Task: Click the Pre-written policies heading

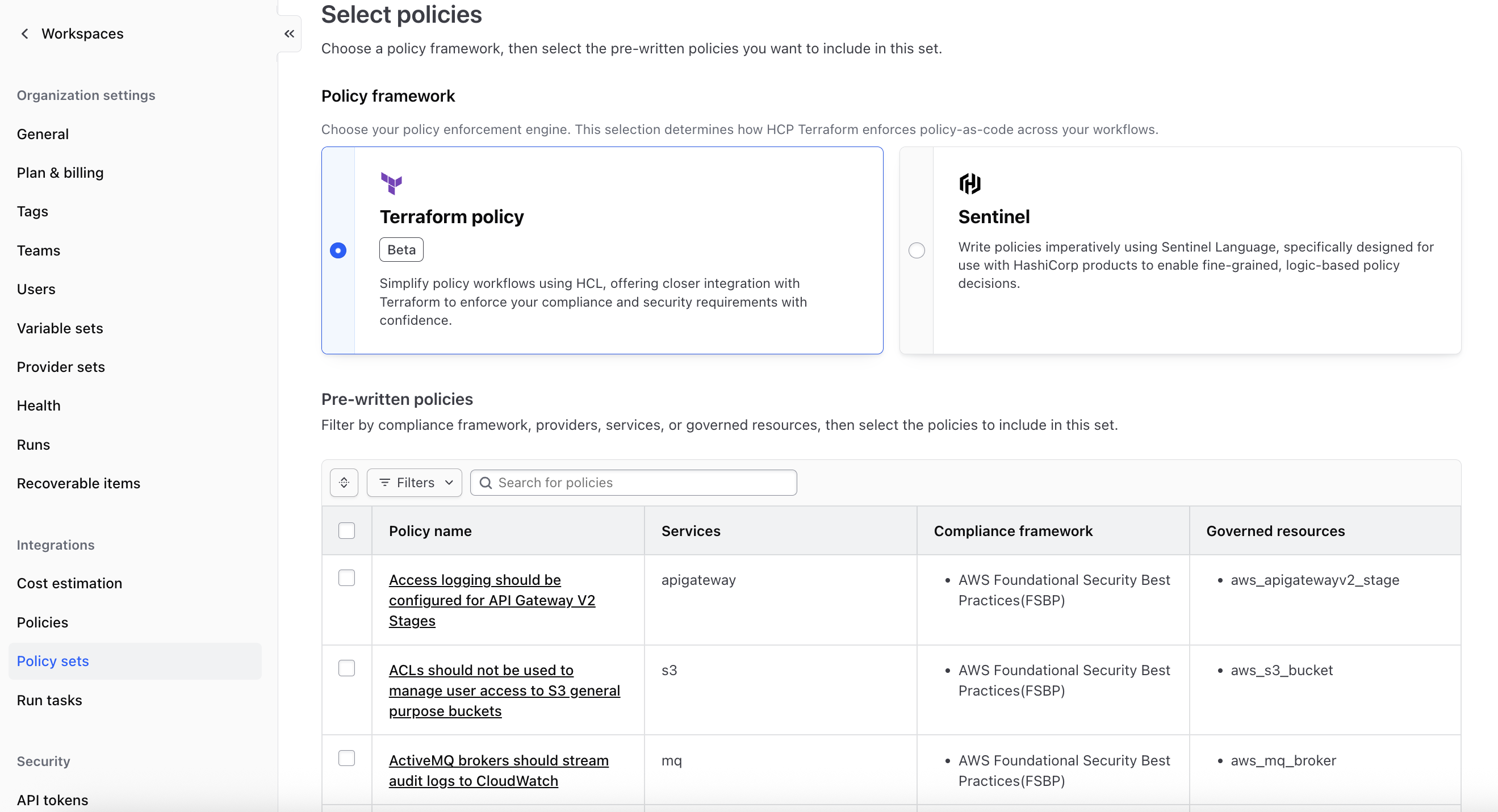Action: 397,399
